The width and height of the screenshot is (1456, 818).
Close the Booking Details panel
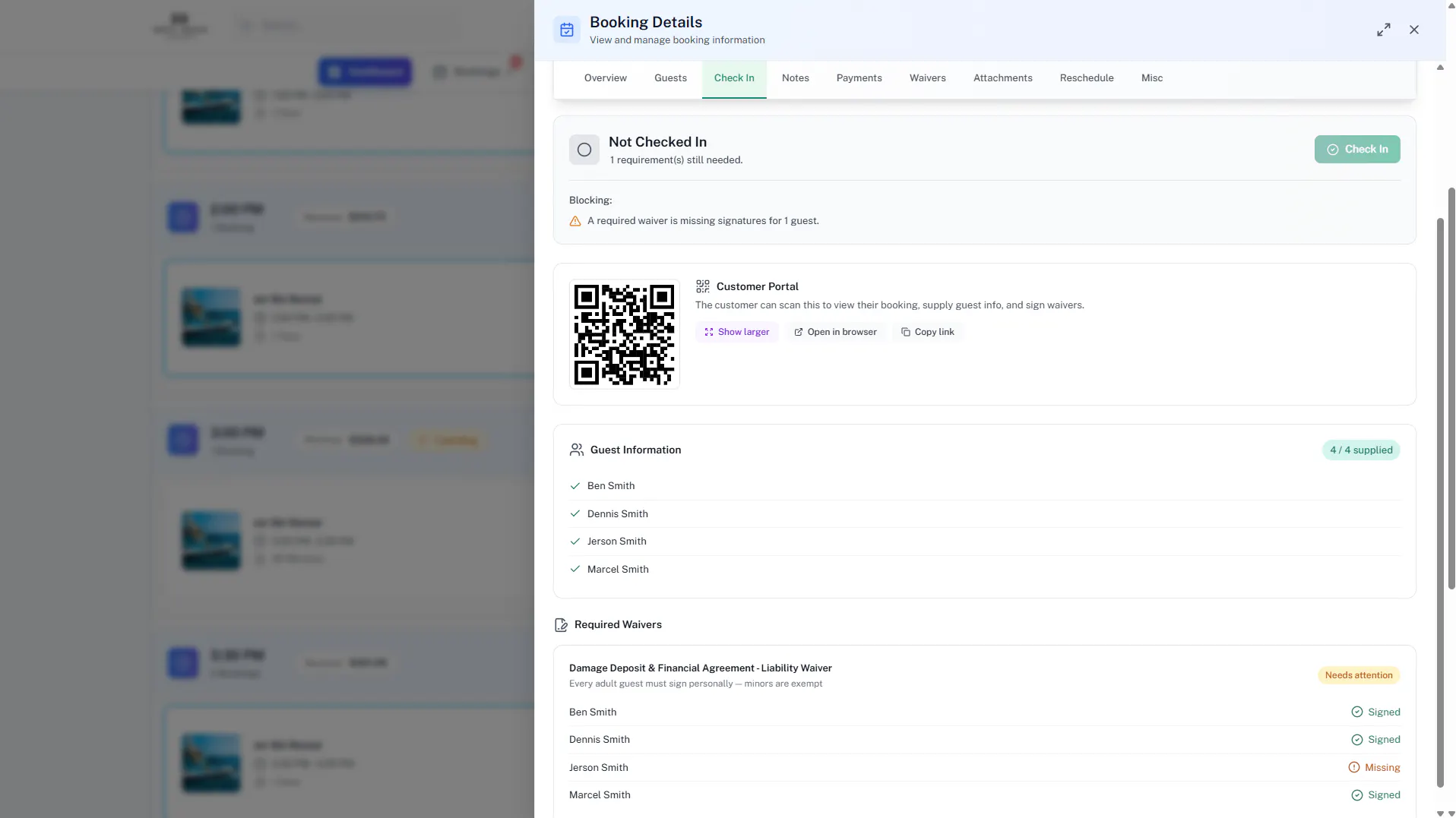point(1413,30)
